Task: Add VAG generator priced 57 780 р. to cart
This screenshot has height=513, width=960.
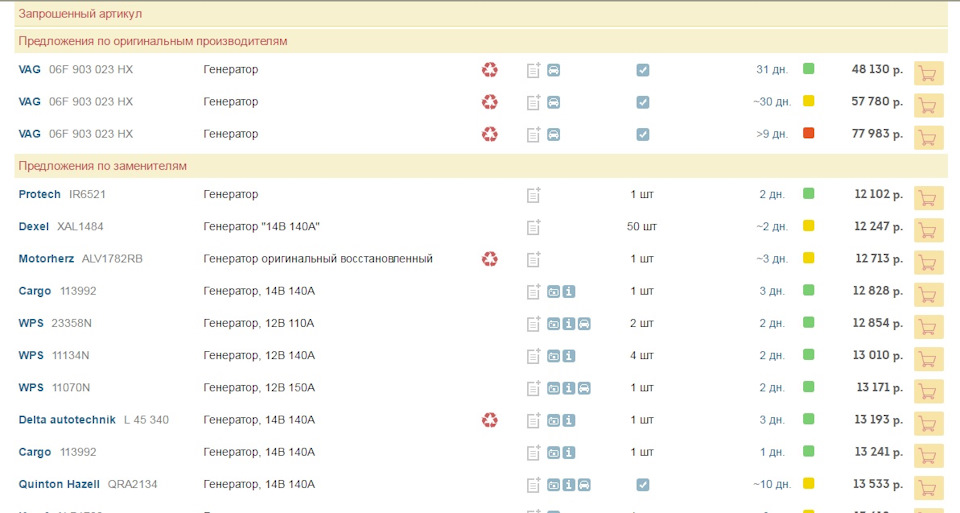Action: coord(928,105)
